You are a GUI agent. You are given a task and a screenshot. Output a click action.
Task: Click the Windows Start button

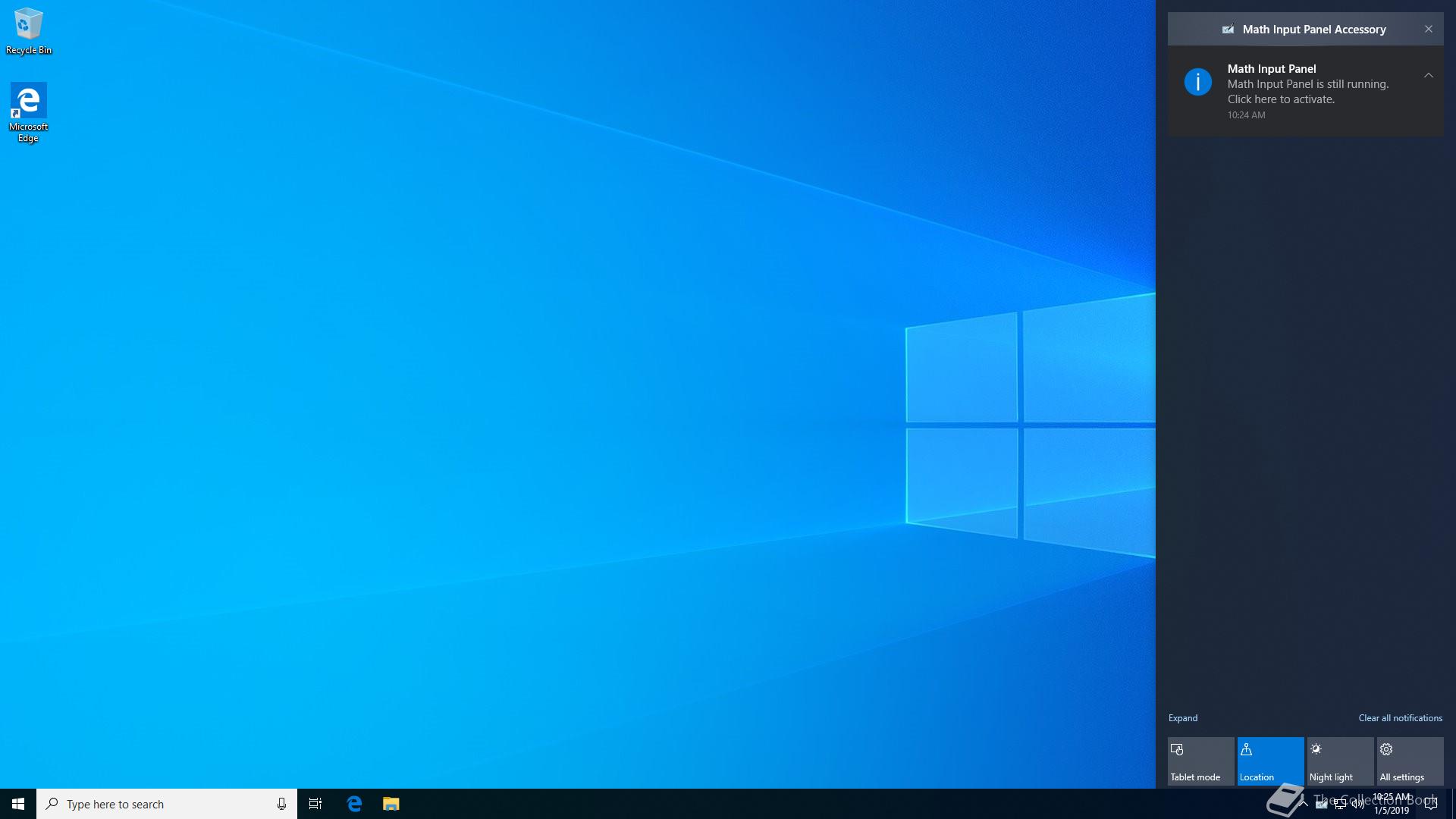click(x=18, y=804)
